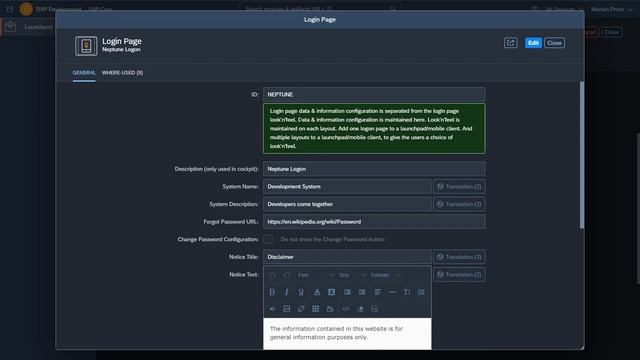This screenshot has width=640, height=360.
Task: Click the Login Page phone icon
Action: point(86,46)
